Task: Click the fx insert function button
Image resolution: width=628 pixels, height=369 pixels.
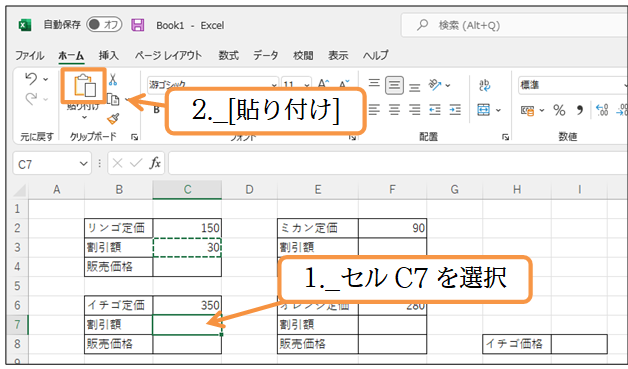Action: point(155,163)
